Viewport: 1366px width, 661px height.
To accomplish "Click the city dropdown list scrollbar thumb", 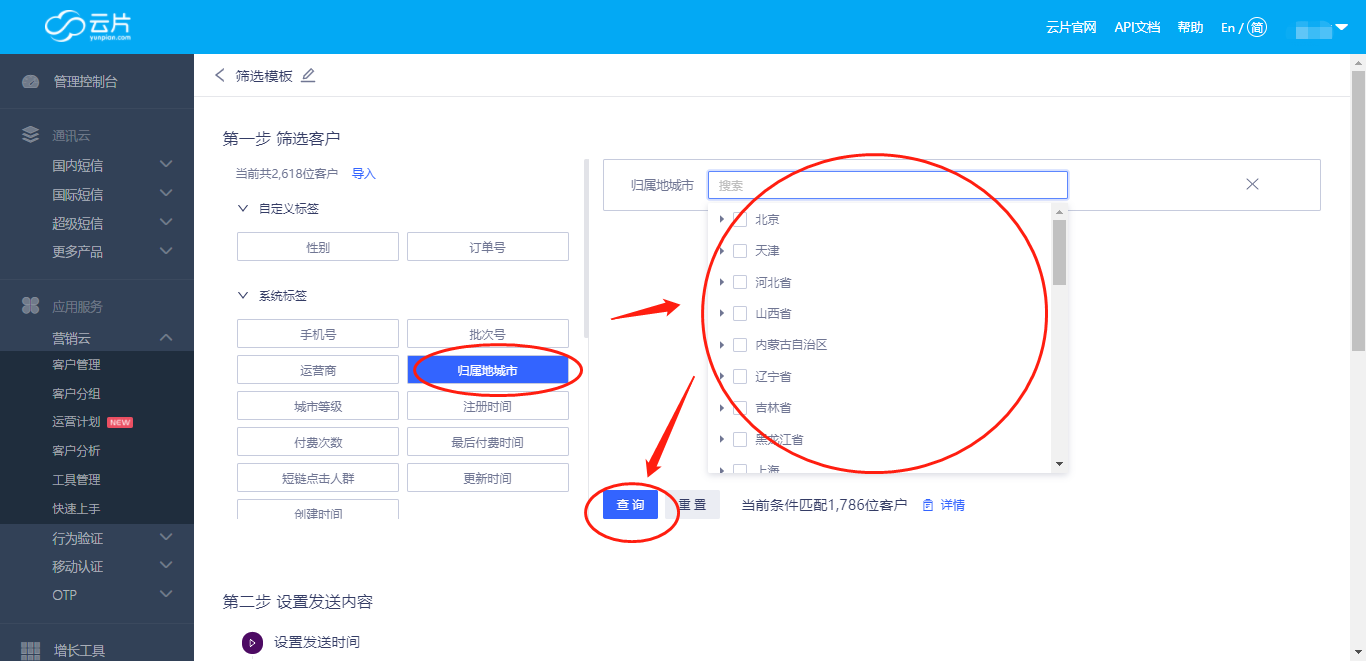I will (x=1059, y=252).
